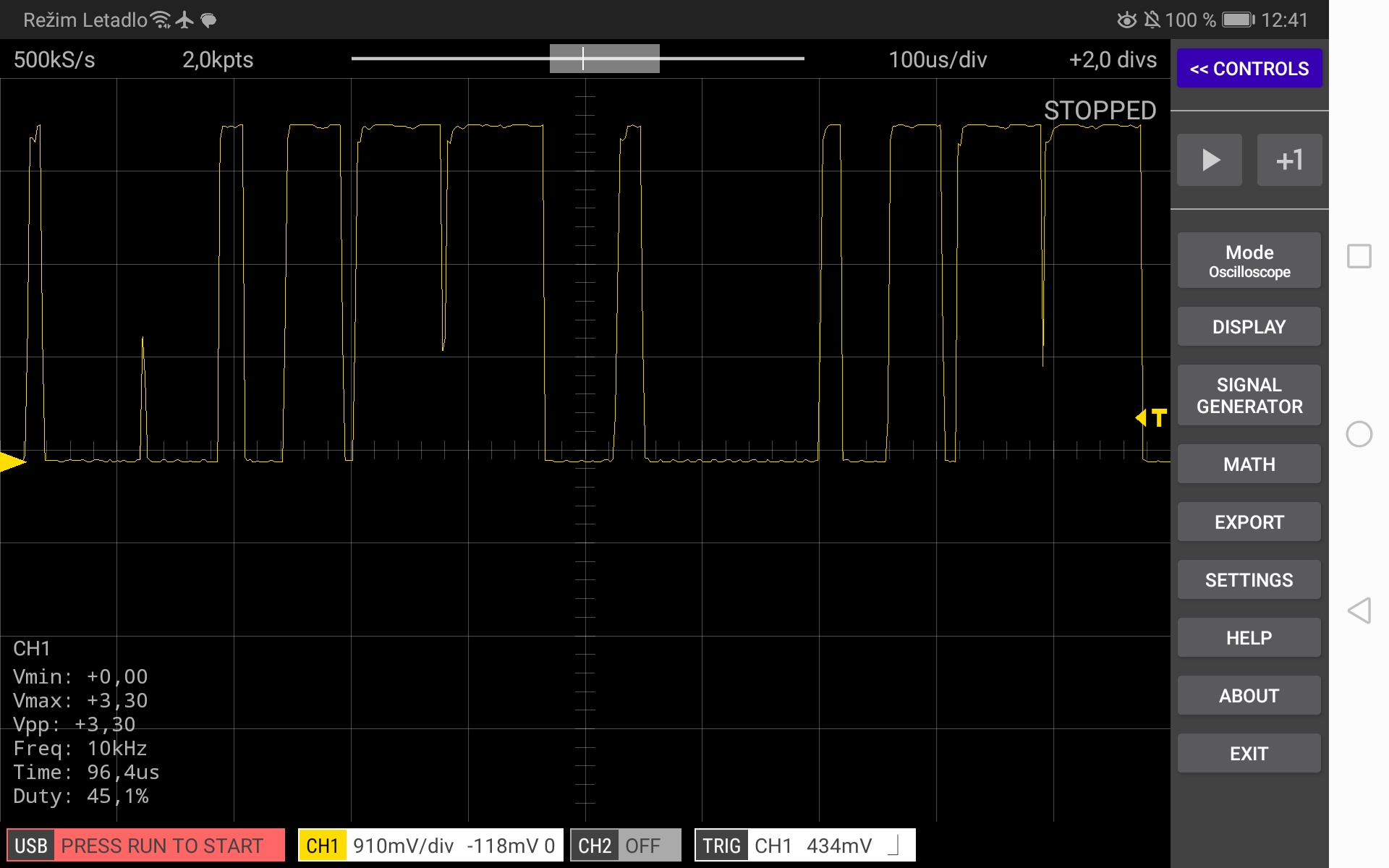
Task: Open the DISPLAY menu
Action: (x=1249, y=327)
